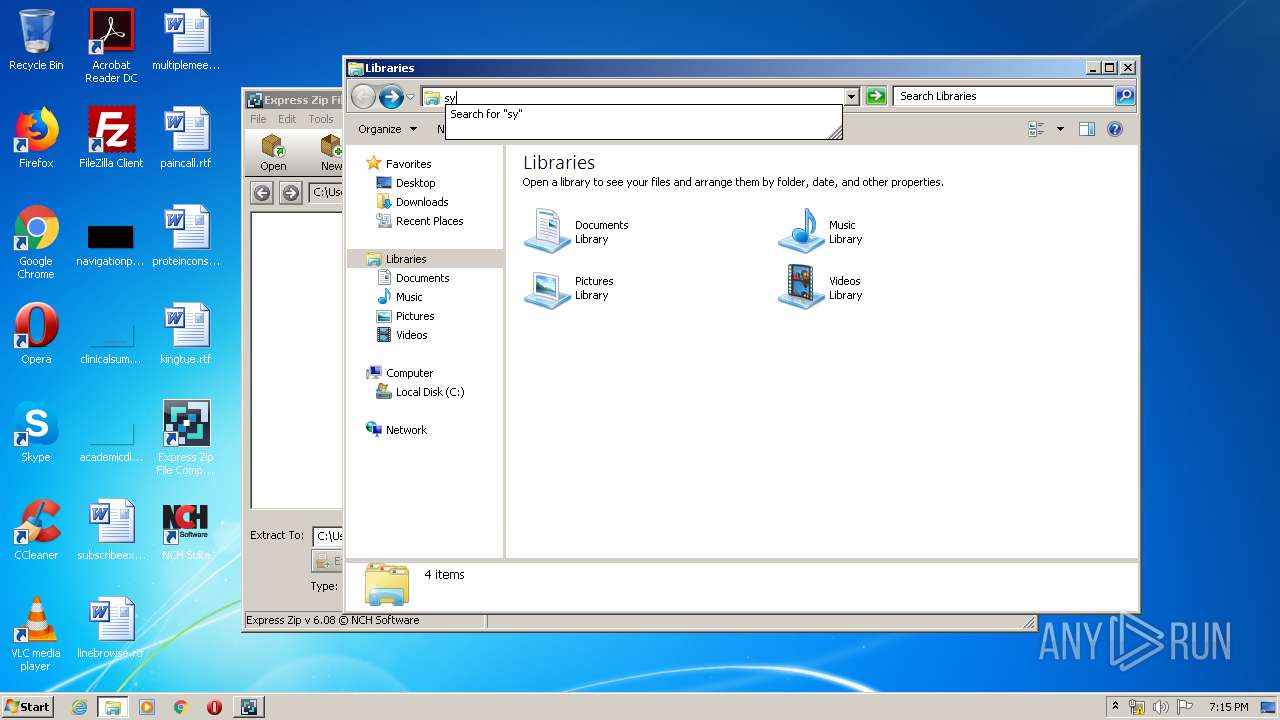The height and width of the screenshot is (720, 1280).
Task: Click Open button in Express Zip toolbar
Action: coord(273,153)
